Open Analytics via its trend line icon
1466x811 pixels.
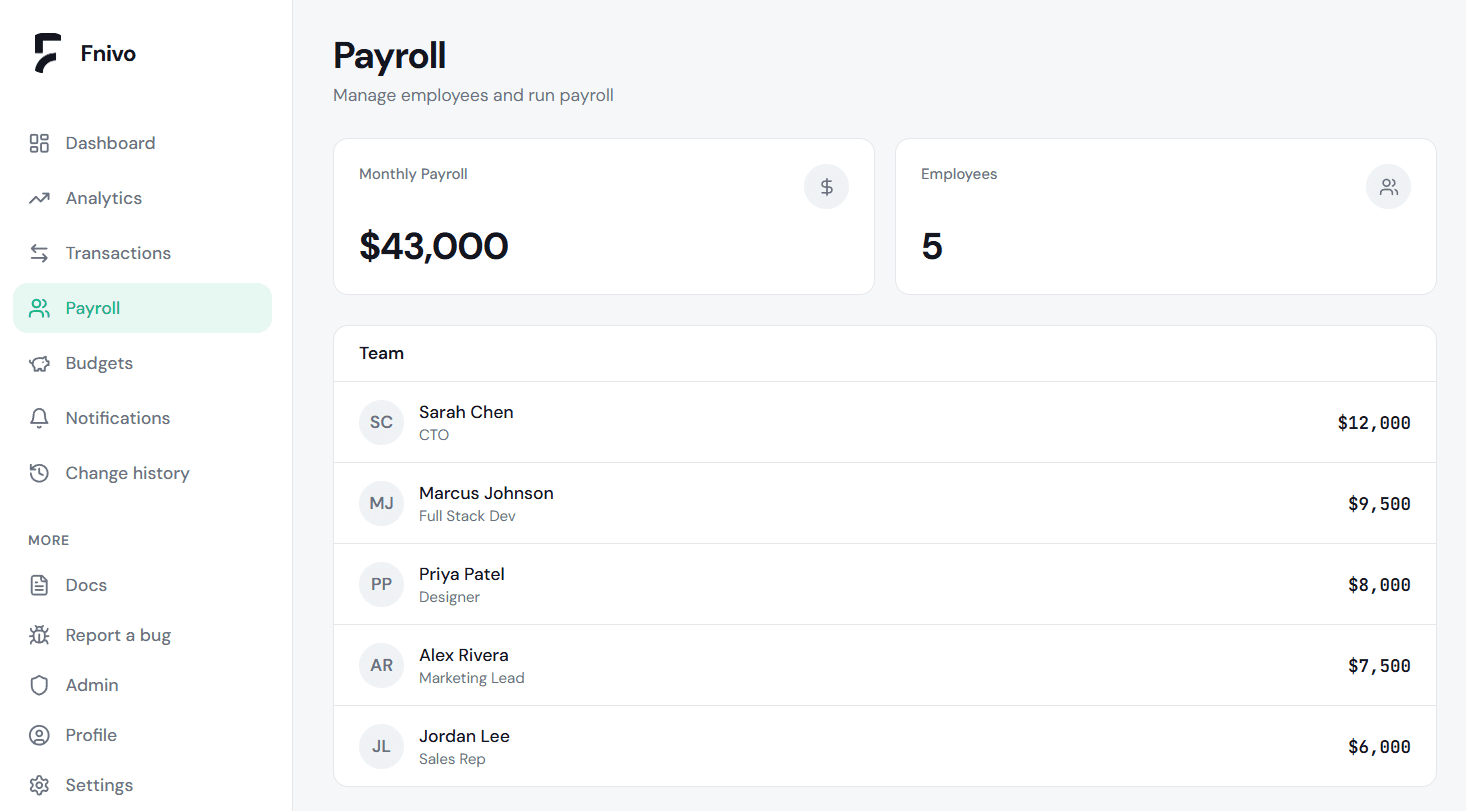tap(39, 198)
